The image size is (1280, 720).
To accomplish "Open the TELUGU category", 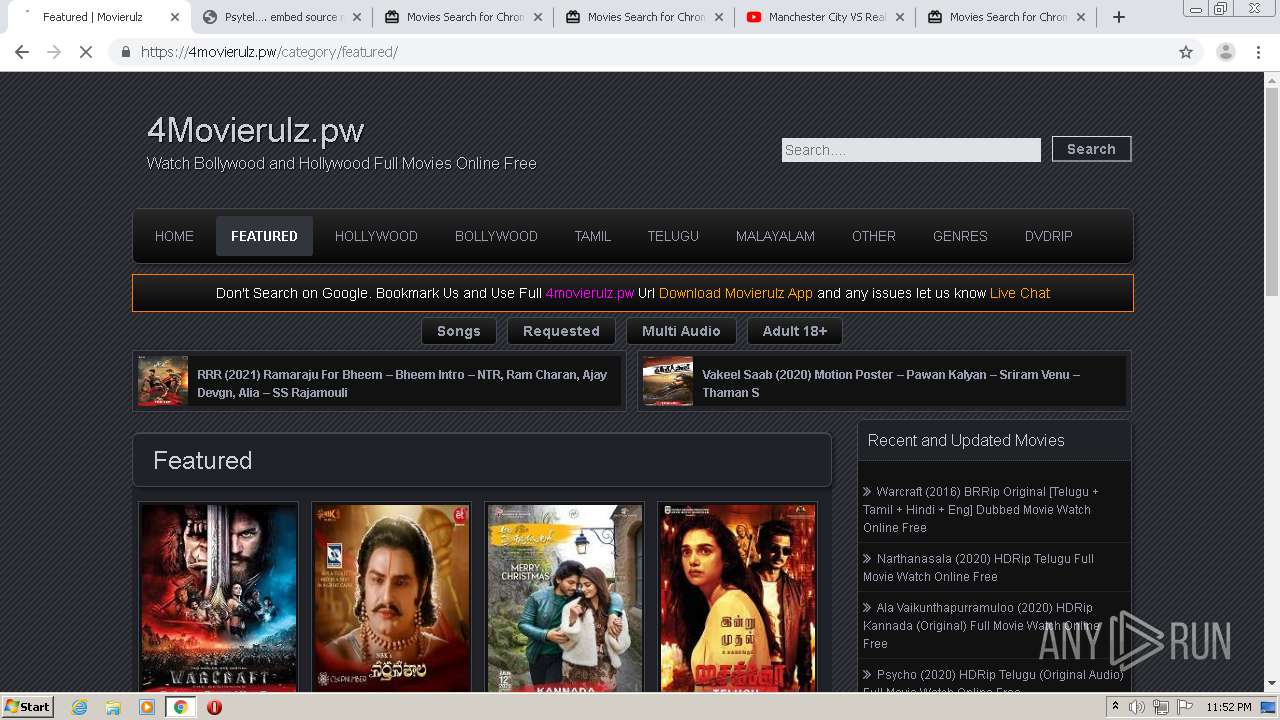I will click(x=673, y=236).
